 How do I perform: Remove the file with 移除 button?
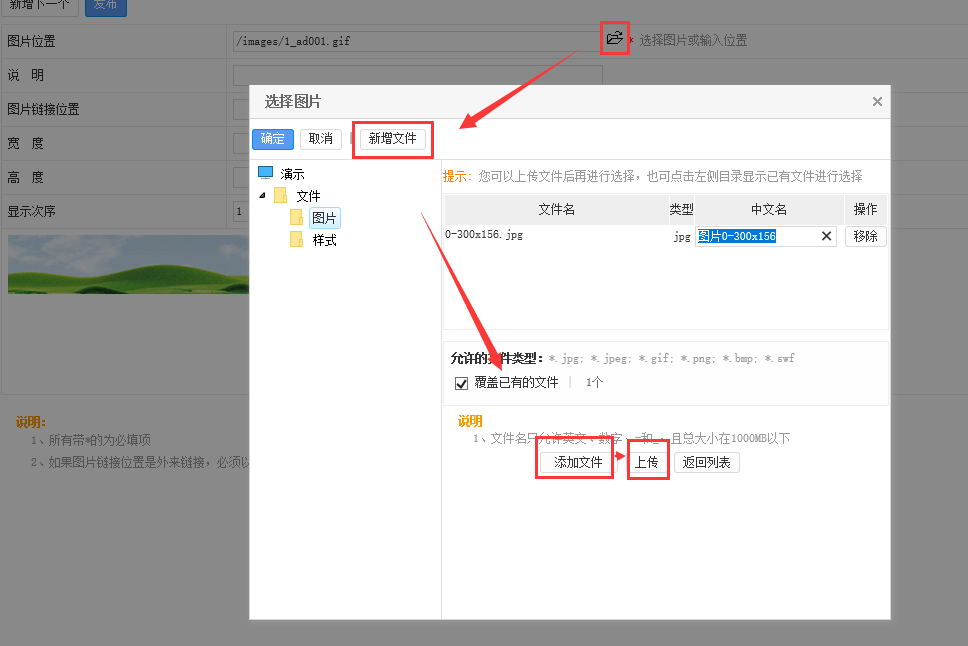(x=865, y=236)
